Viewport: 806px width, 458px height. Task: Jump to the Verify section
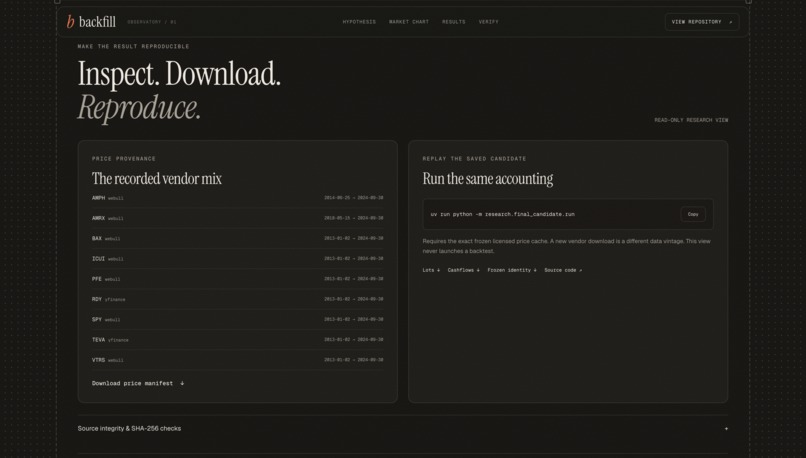[488, 22]
